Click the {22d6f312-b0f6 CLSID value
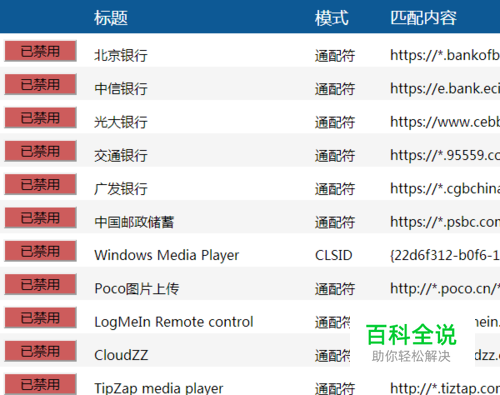Screen dimensions: 500x395 click(445, 255)
